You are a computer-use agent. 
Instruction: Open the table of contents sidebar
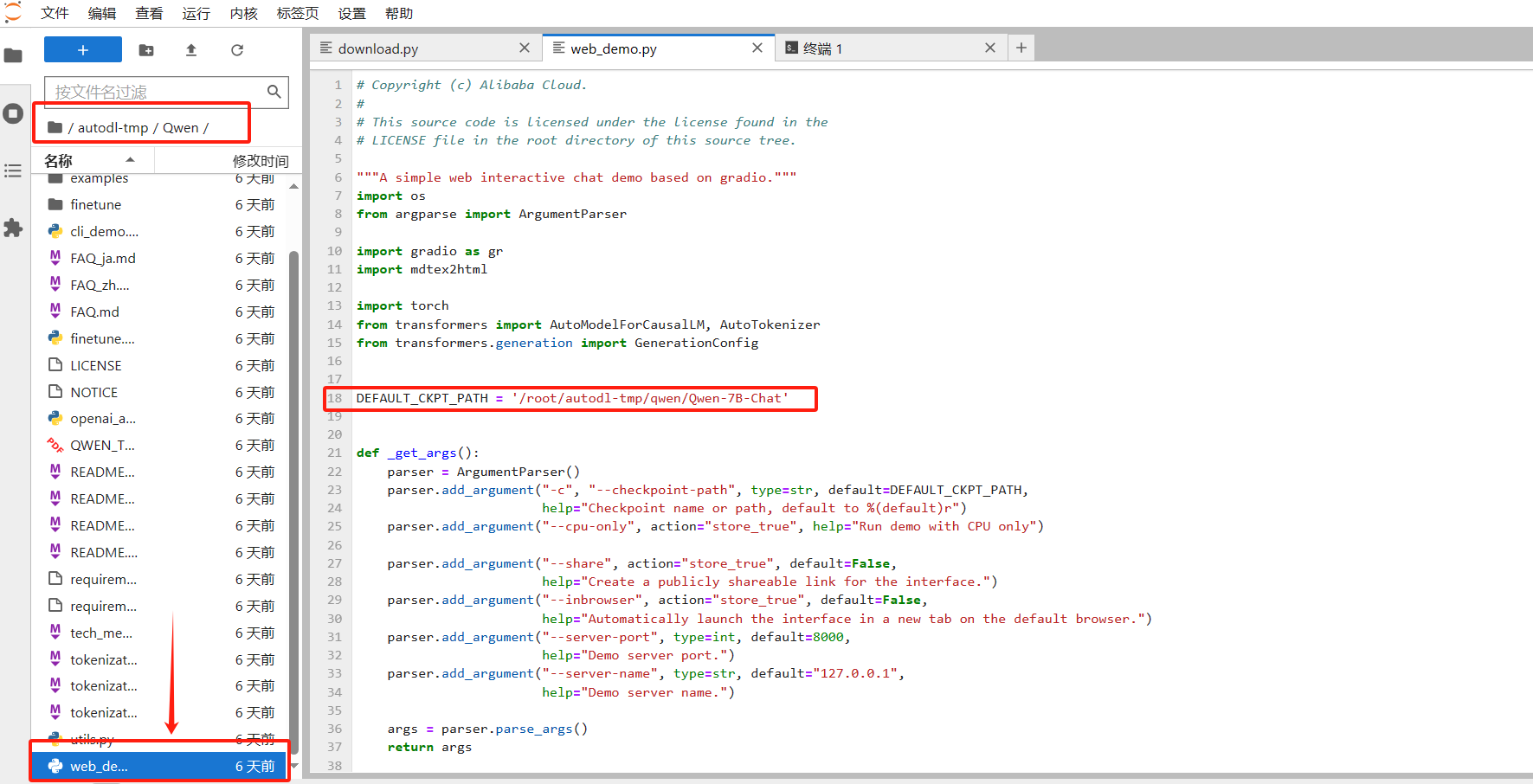click(13, 170)
